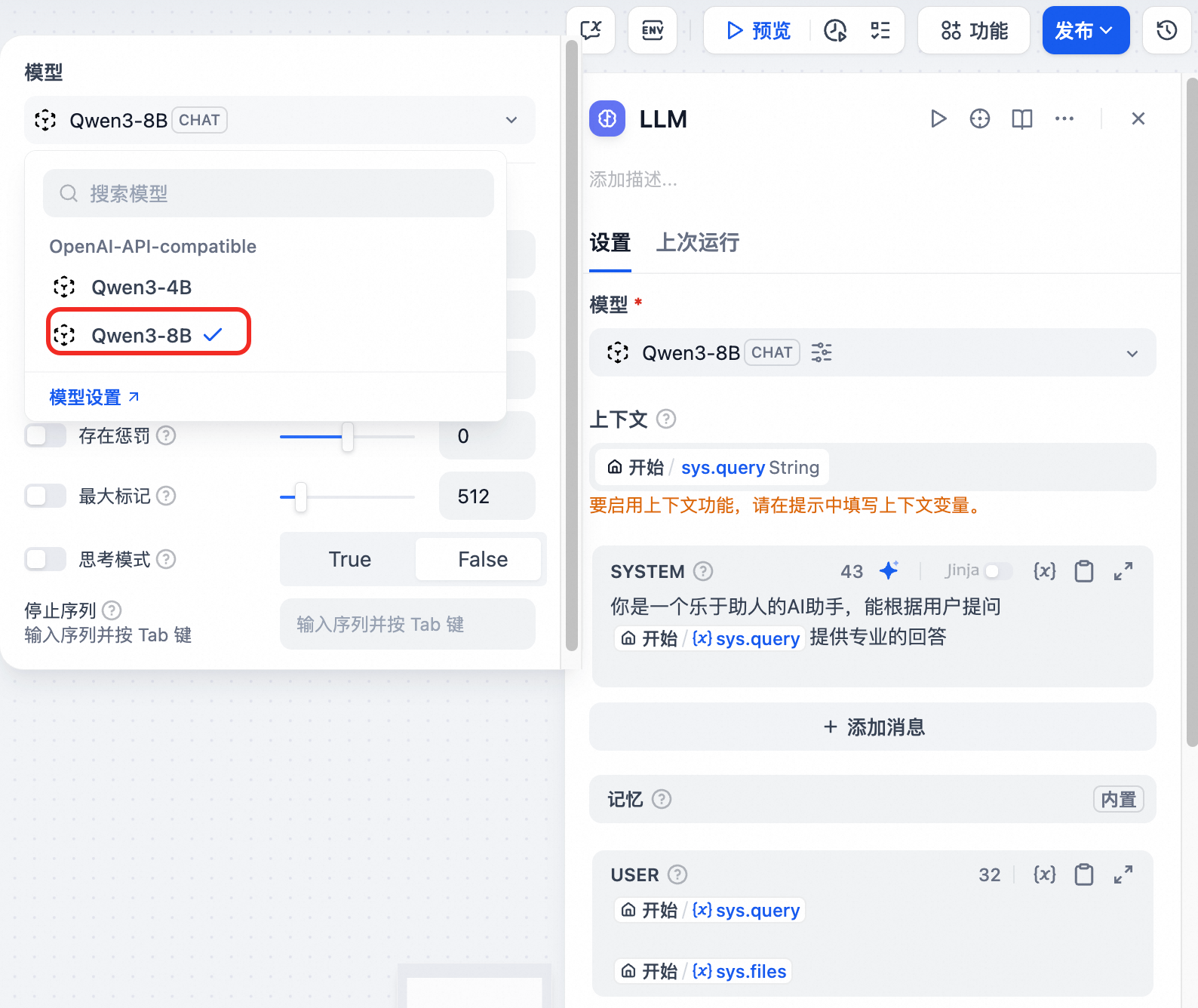This screenshot has height=1008, width=1198.
Task: Launch the SYSTEM prompt generator sparkle icon
Action: [889, 570]
